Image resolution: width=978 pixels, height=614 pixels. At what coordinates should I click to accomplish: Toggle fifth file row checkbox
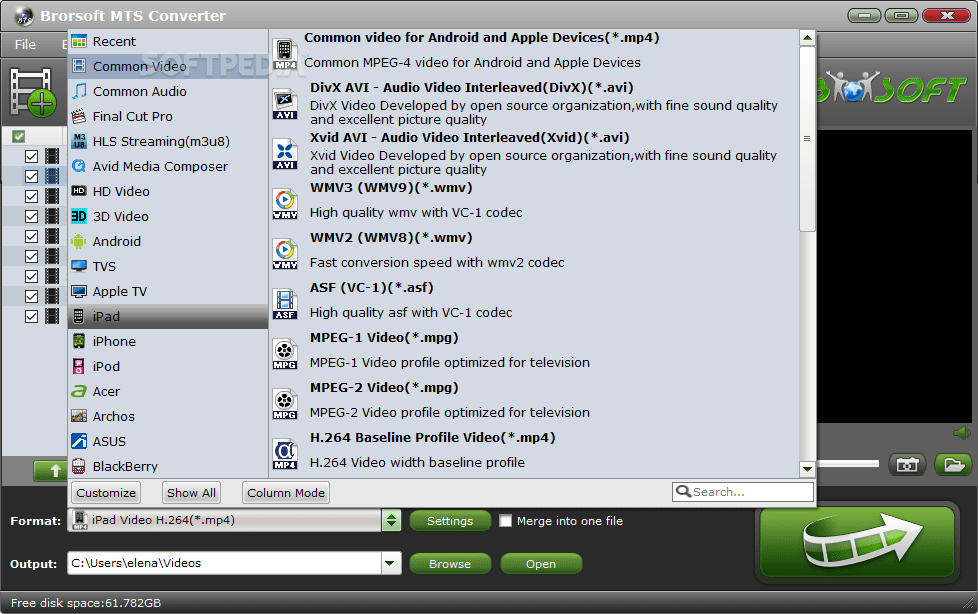point(32,236)
